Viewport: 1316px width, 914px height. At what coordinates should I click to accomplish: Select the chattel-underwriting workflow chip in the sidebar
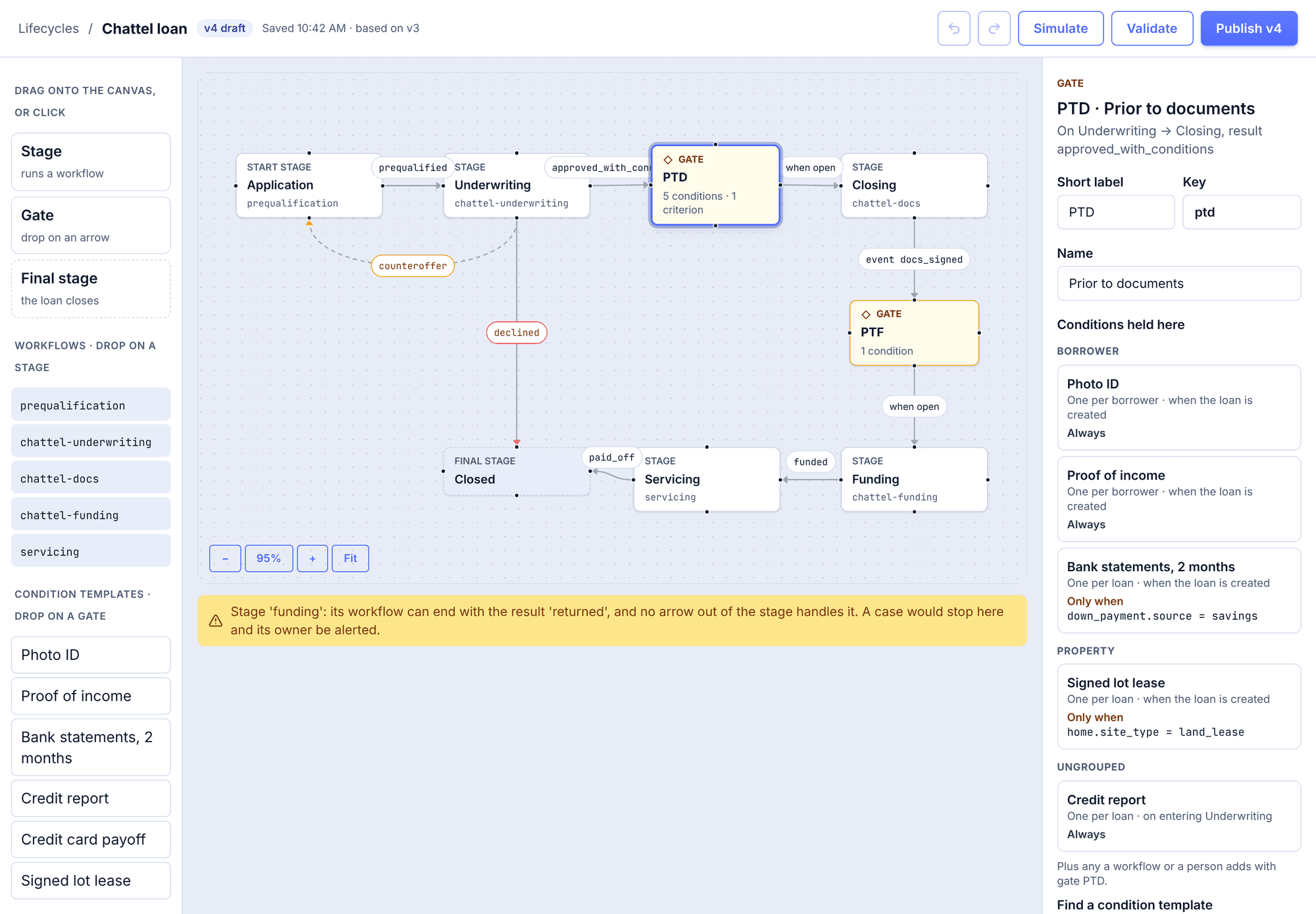91,441
